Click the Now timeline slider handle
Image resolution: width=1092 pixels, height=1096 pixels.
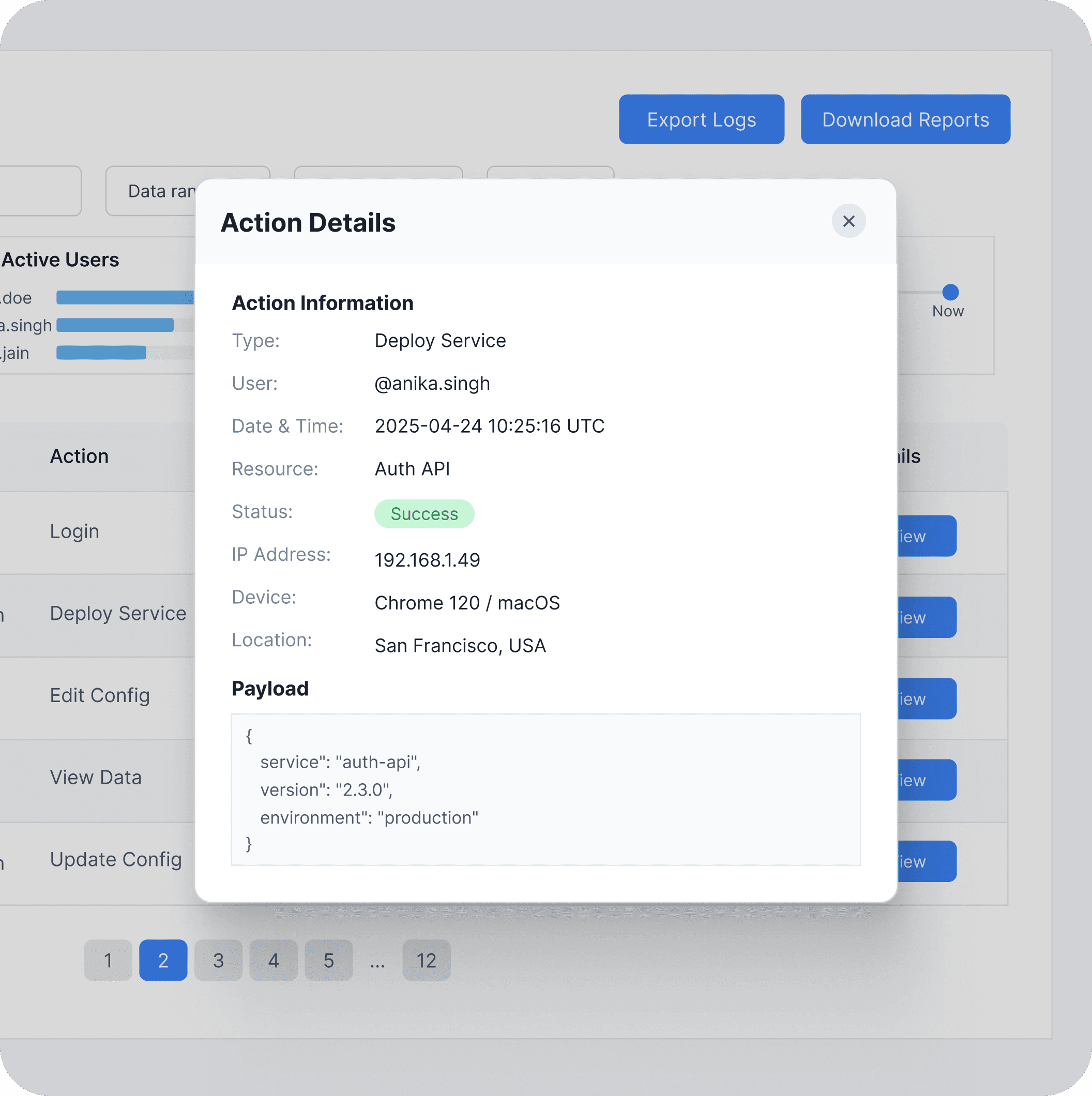(x=950, y=292)
